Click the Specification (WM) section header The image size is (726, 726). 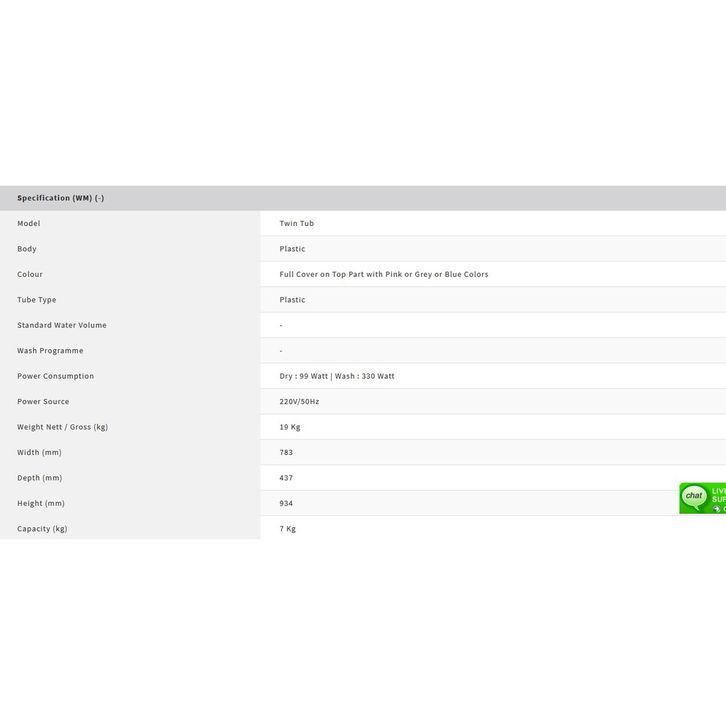point(61,198)
